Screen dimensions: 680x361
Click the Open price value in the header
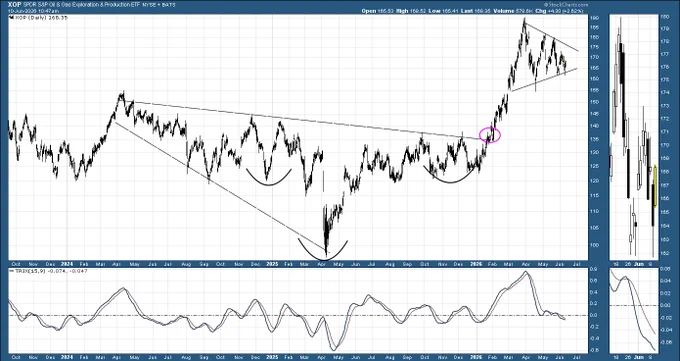point(386,11)
